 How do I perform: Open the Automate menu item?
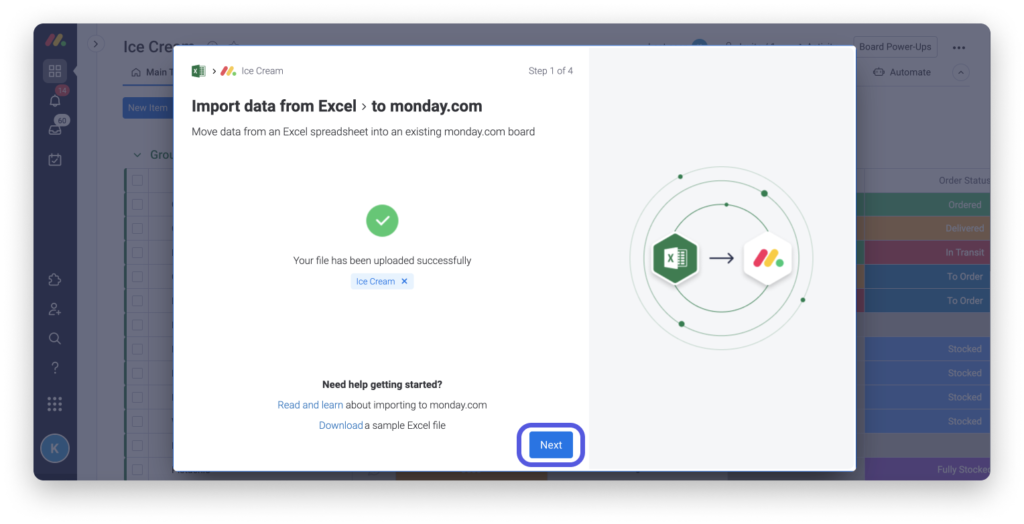coord(902,72)
